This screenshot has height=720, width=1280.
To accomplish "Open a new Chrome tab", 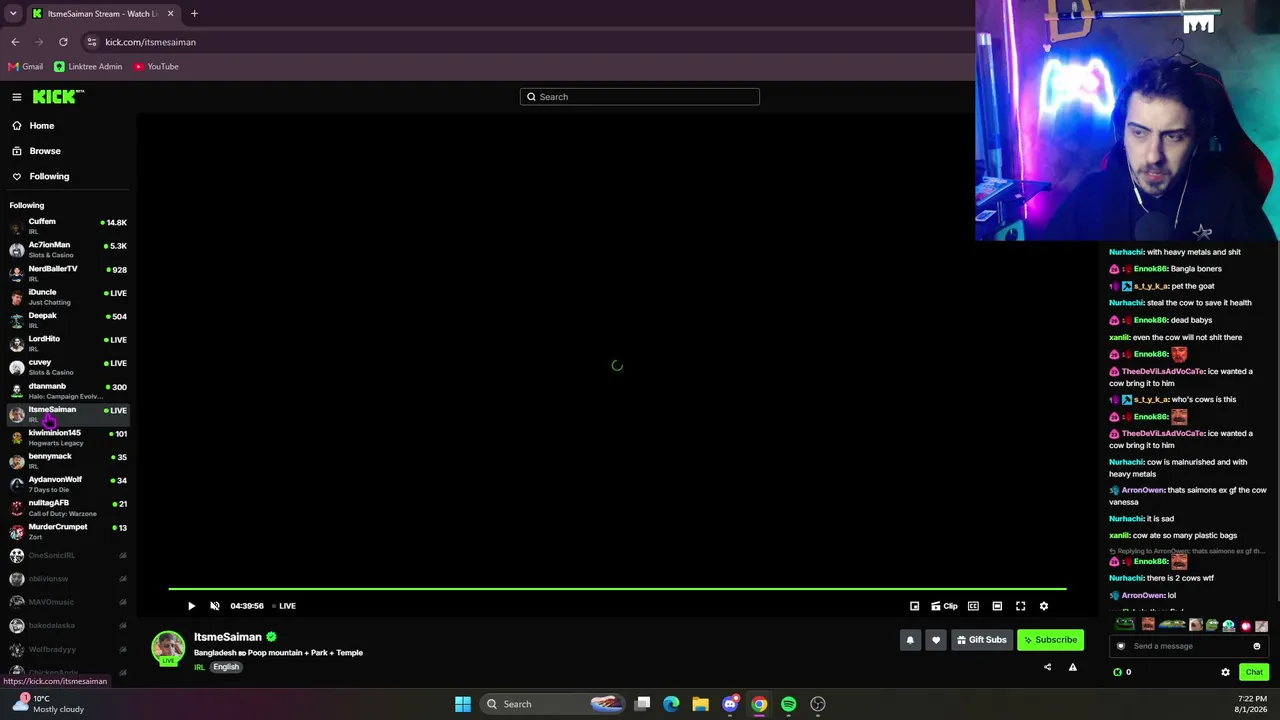I will [x=194, y=14].
